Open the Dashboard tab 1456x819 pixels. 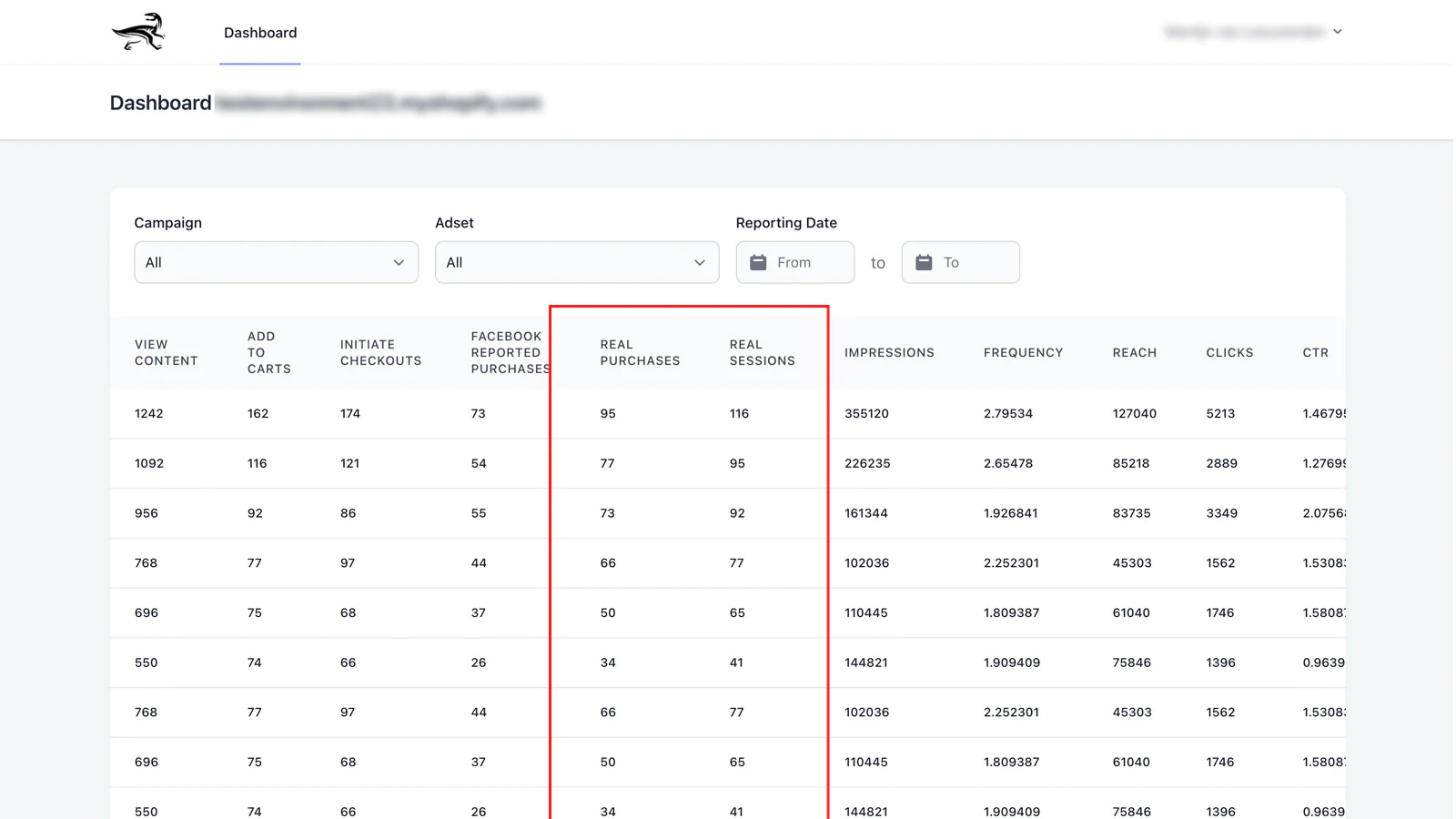click(260, 33)
